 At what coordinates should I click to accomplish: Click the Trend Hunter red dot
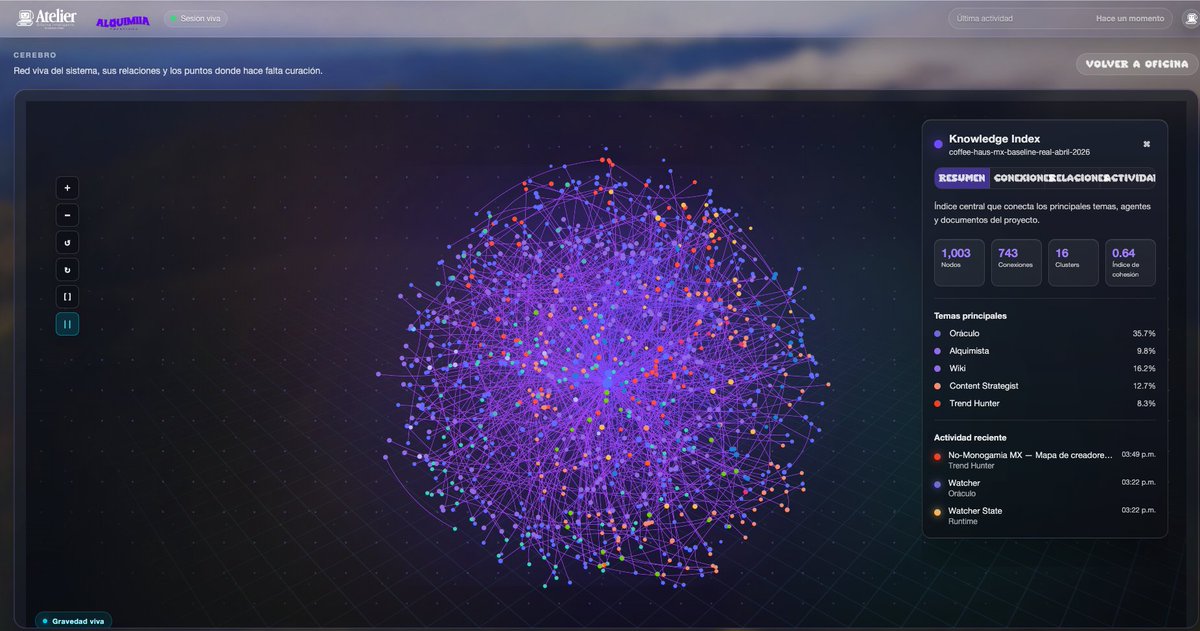click(x=937, y=404)
